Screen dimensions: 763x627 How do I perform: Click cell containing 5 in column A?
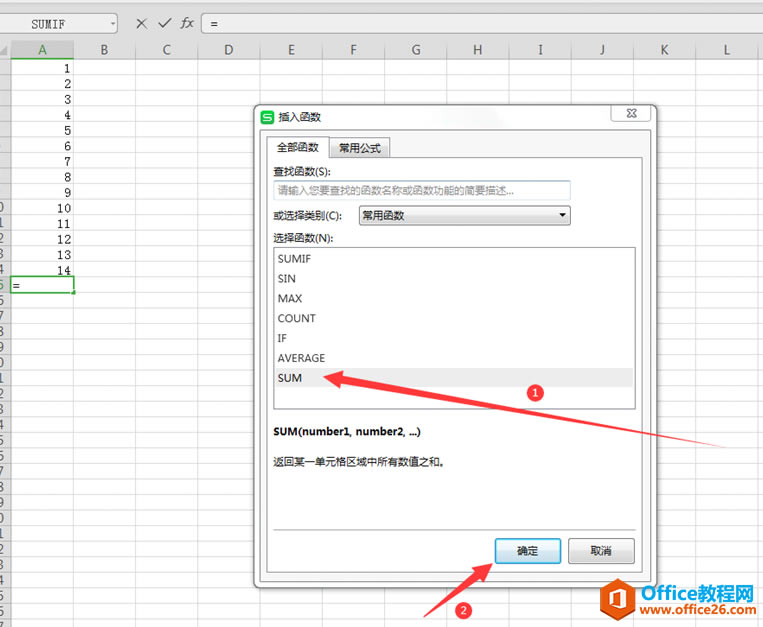(42, 130)
